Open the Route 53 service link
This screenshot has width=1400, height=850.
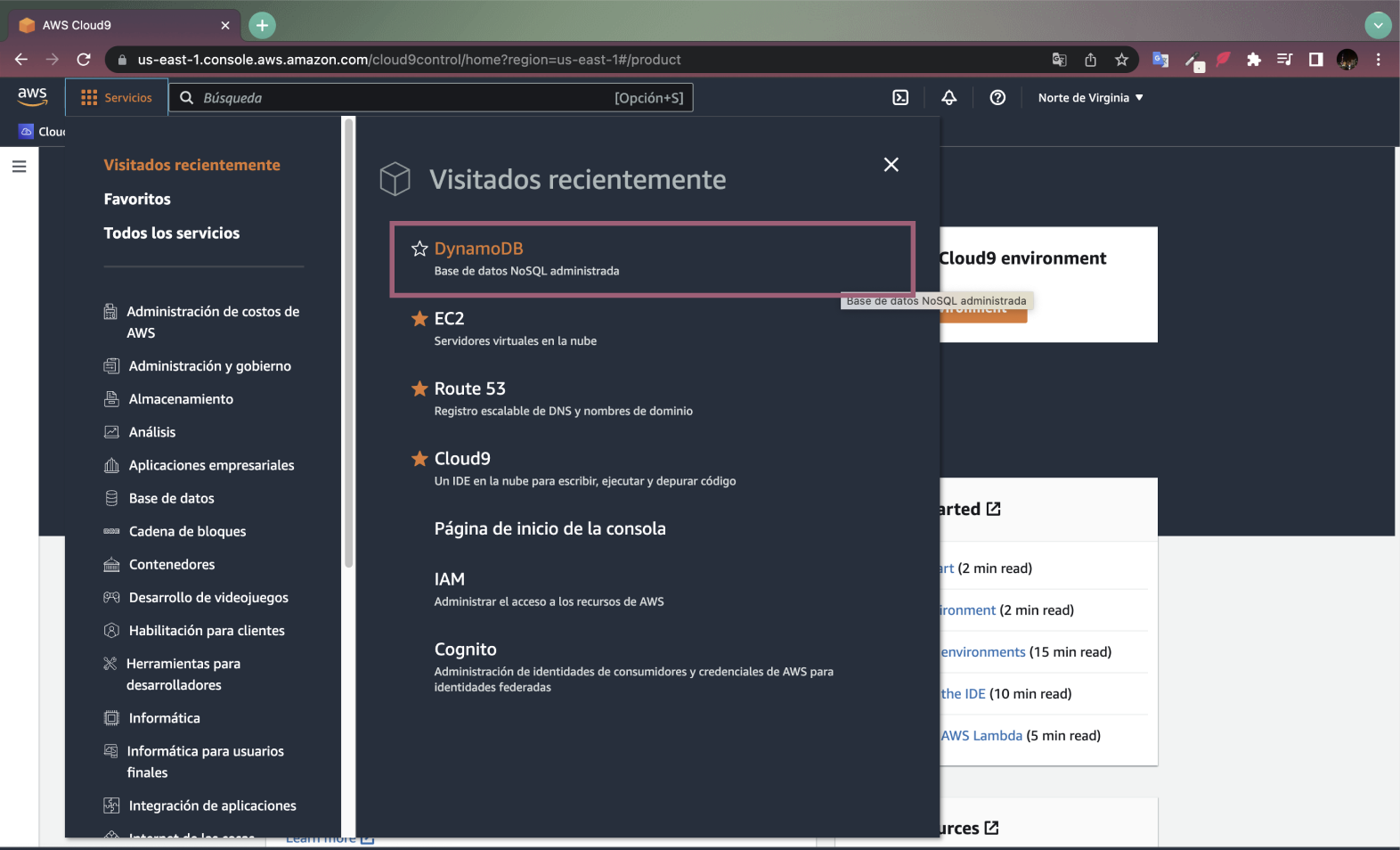click(x=469, y=388)
